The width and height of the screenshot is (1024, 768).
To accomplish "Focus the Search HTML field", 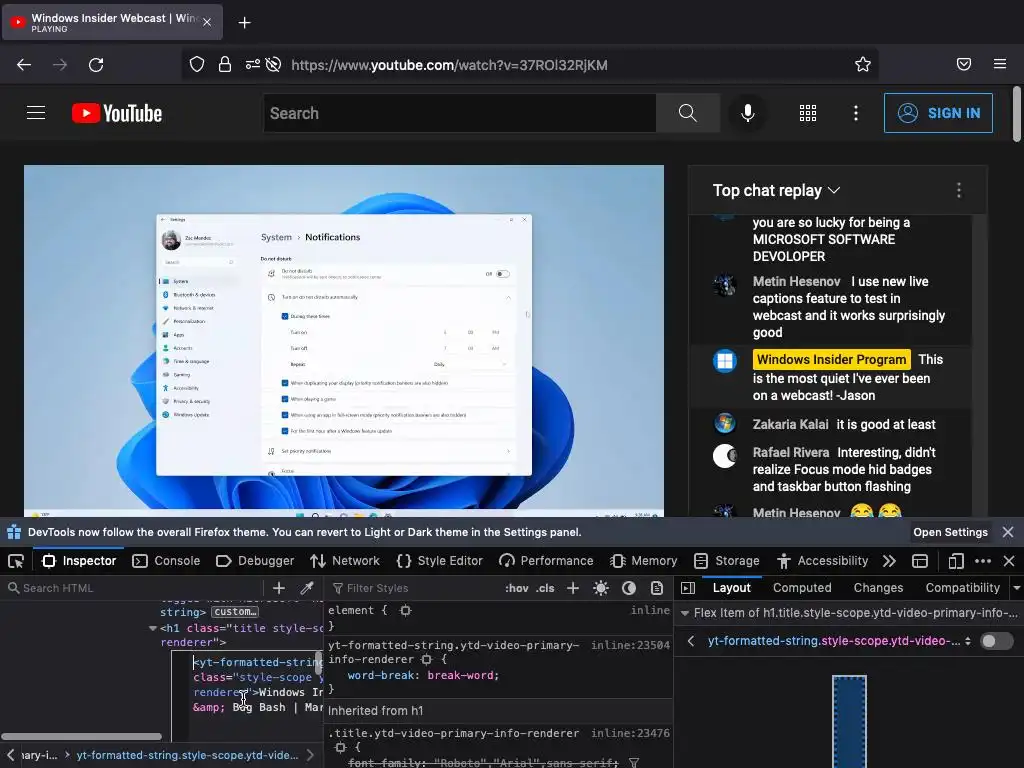I will click(x=134, y=588).
